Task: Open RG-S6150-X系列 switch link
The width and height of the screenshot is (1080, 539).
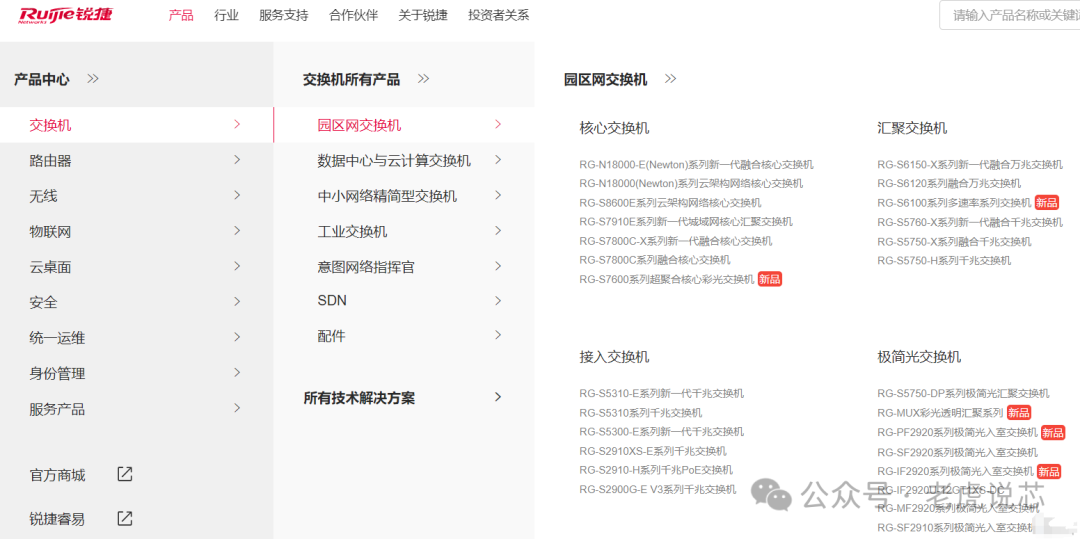Action: [x=970, y=165]
